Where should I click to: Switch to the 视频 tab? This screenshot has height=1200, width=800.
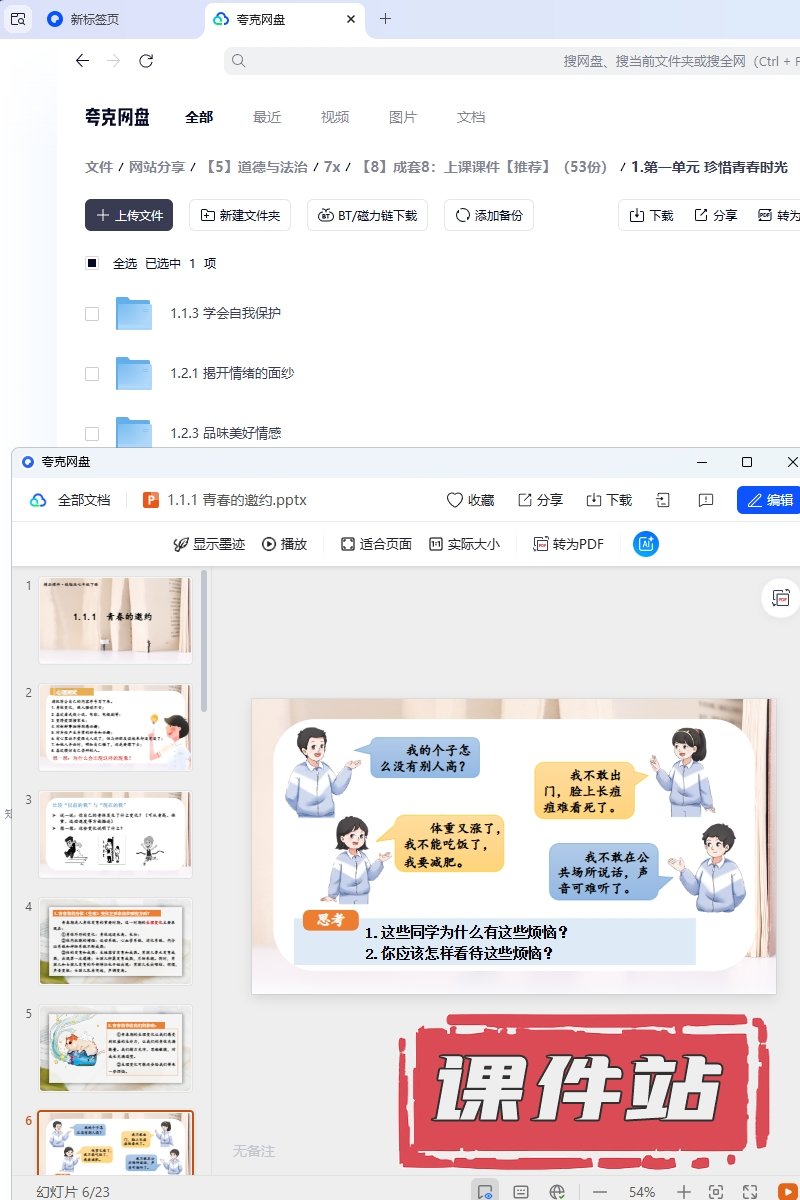(x=335, y=117)
